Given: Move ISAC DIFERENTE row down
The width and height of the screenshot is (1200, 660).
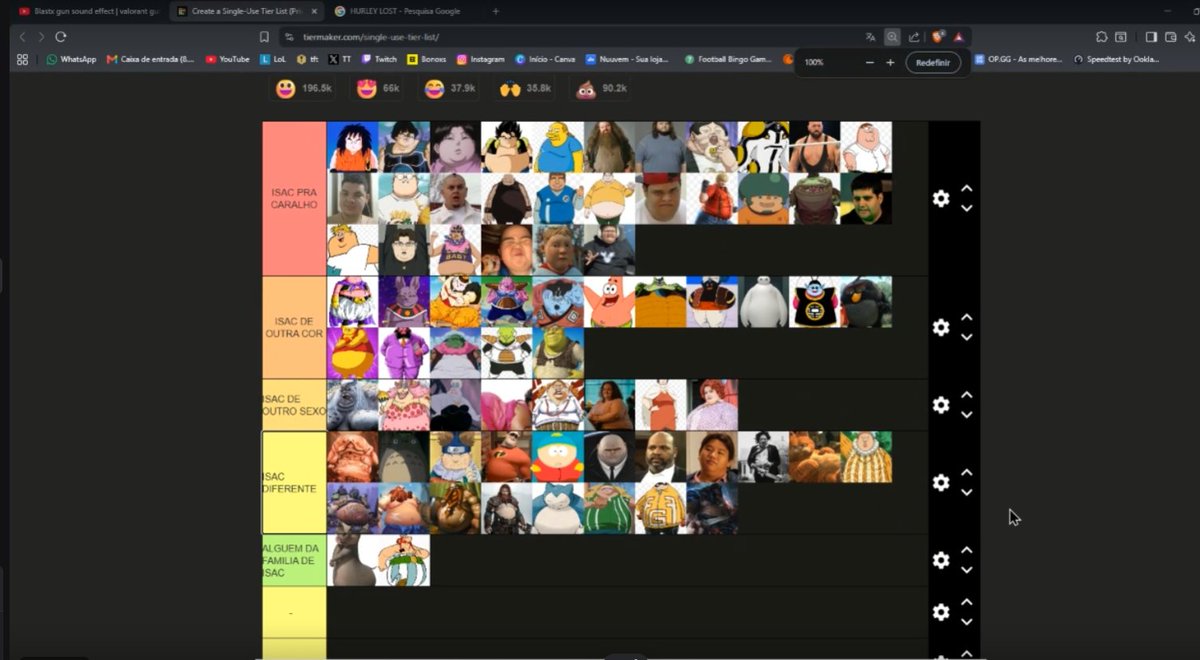Looking at the screenshot, I should click(967, 492).
